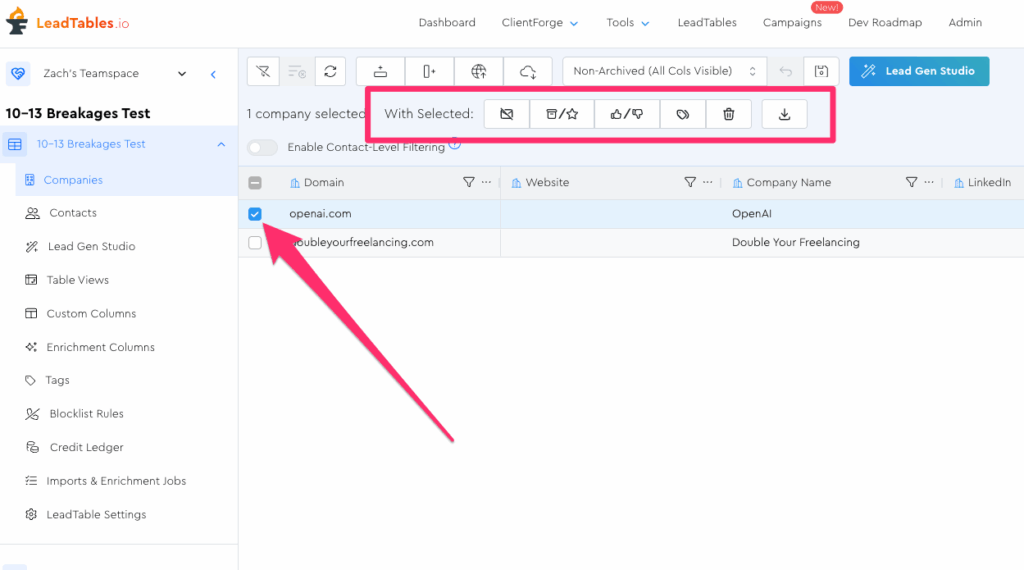Enable the Contact-Level Filtering toggle
Viewport: 1024px width, 570px height.
(263, 148)
